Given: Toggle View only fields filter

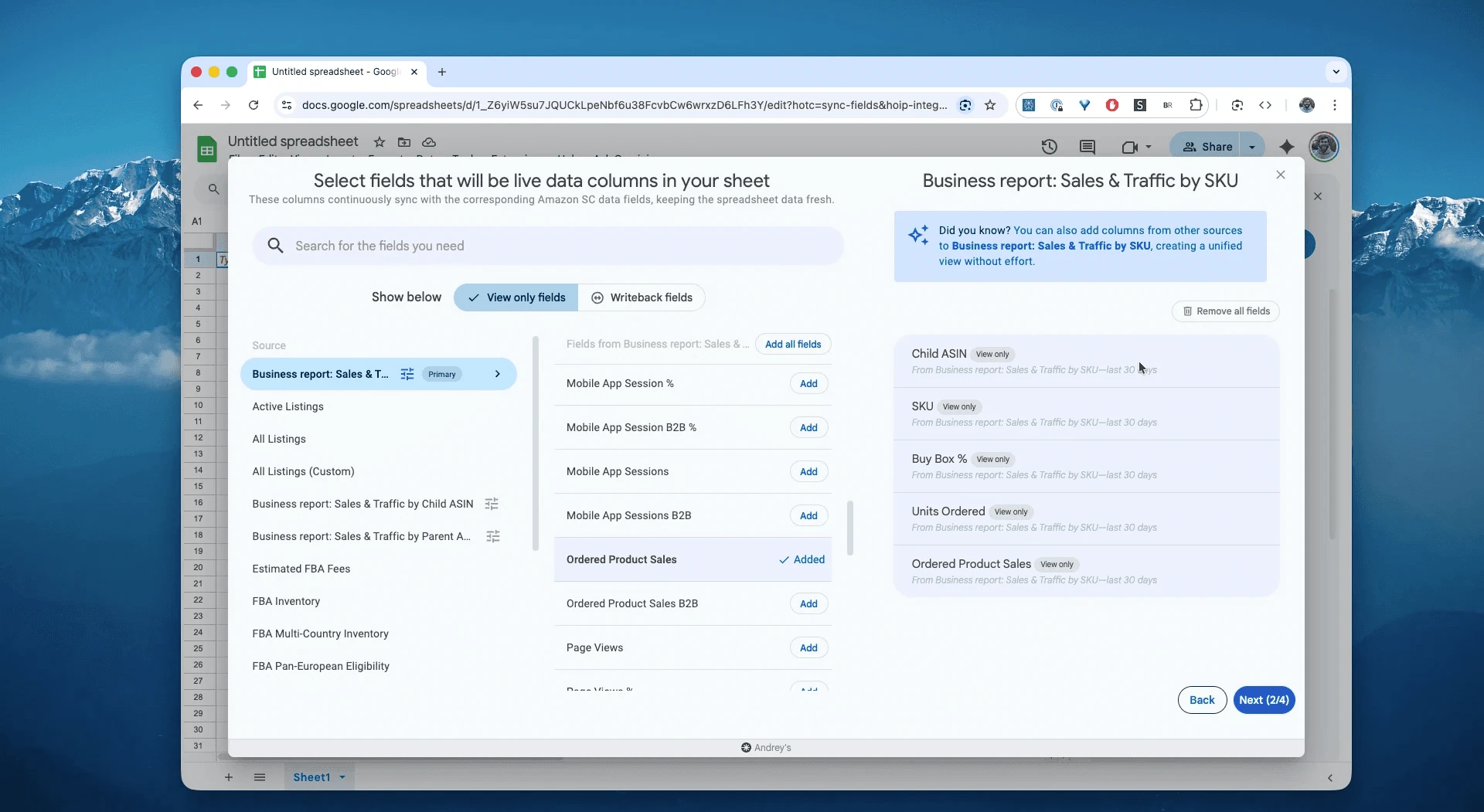Looking at the screenshot, I should (x=516, y=297).
